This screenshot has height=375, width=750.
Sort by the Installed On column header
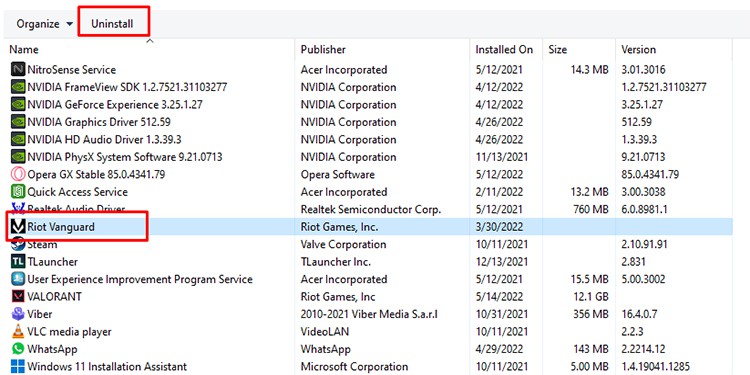[x=504, y=50]
